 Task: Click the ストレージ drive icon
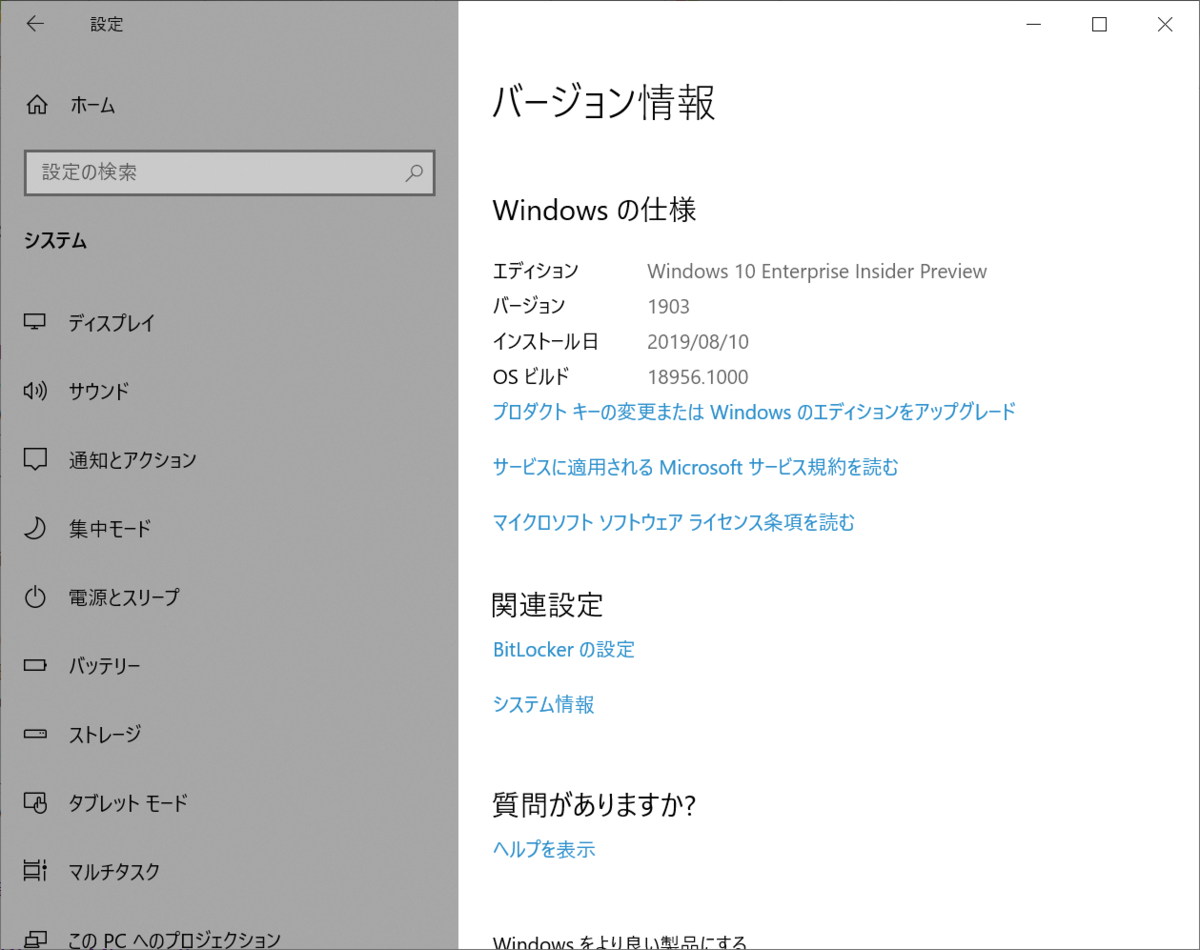point(36,734)
